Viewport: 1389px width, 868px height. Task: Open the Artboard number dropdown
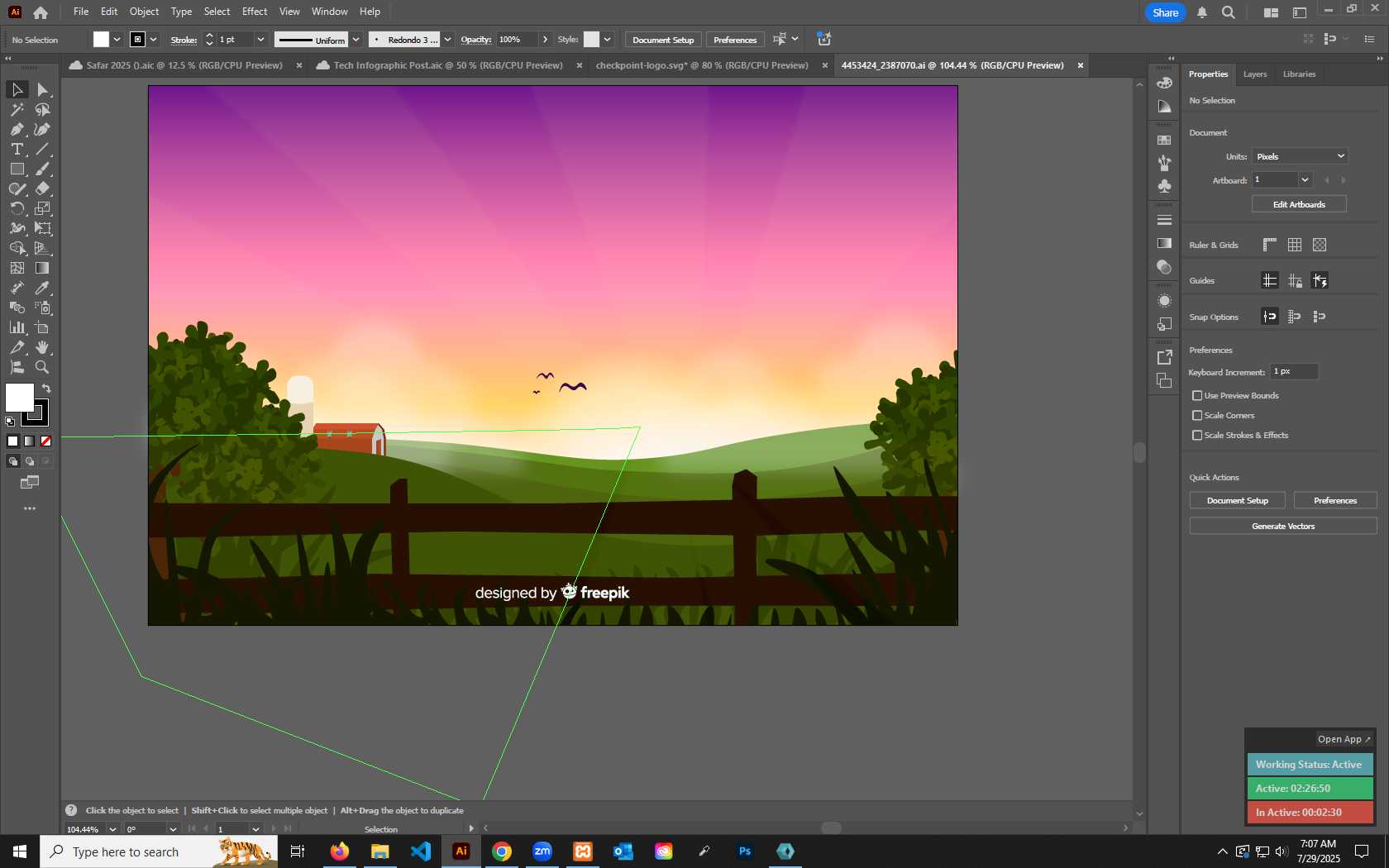(1305, 180)
